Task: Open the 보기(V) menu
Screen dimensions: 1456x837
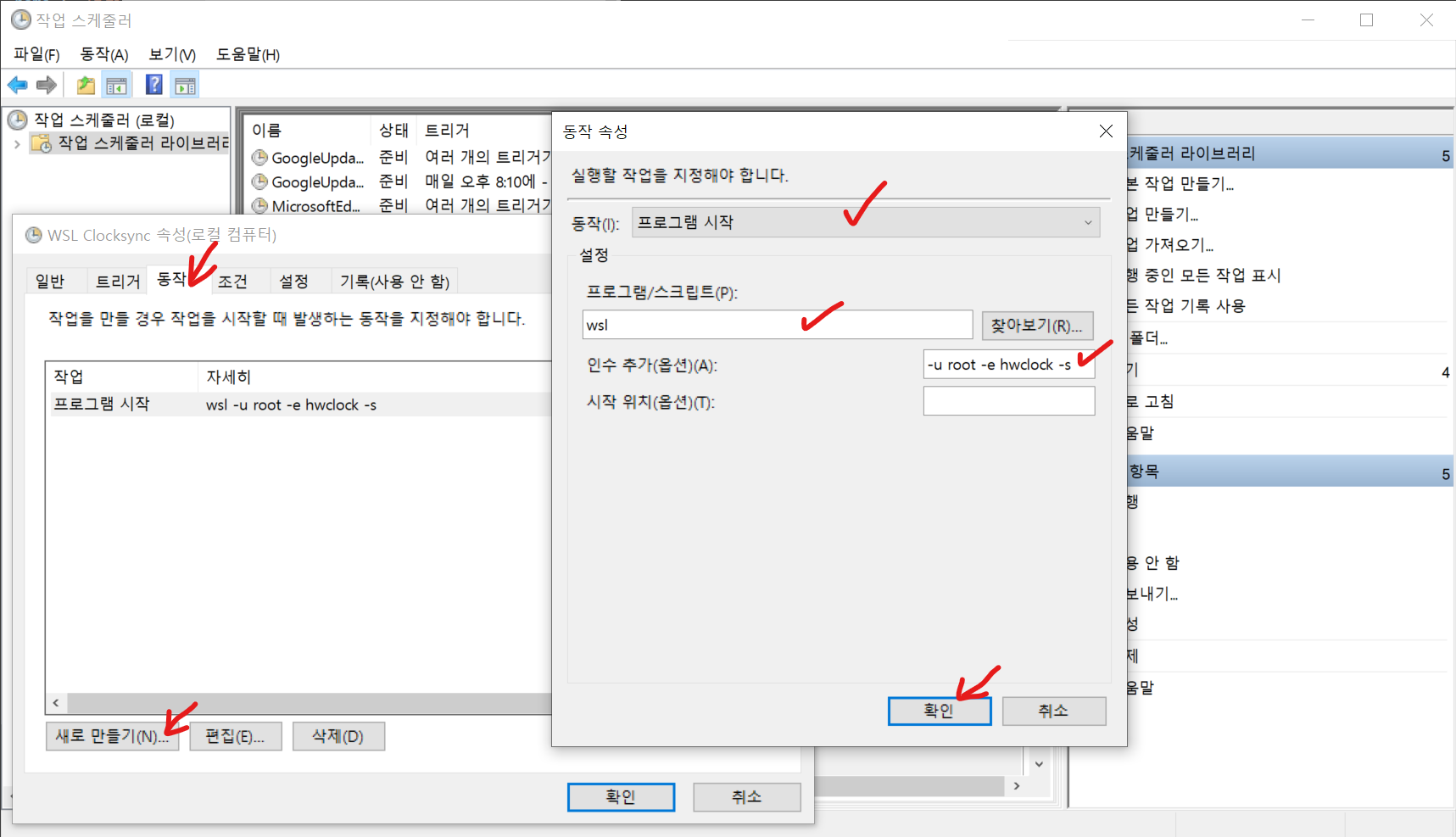Action: 172,54
